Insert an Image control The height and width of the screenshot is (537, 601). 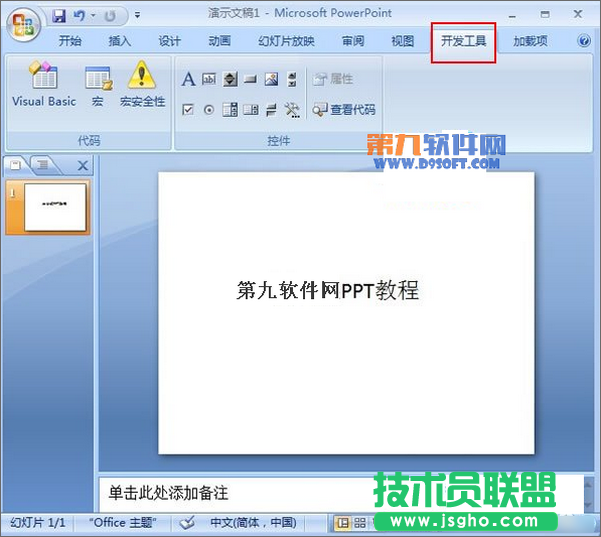271,79
